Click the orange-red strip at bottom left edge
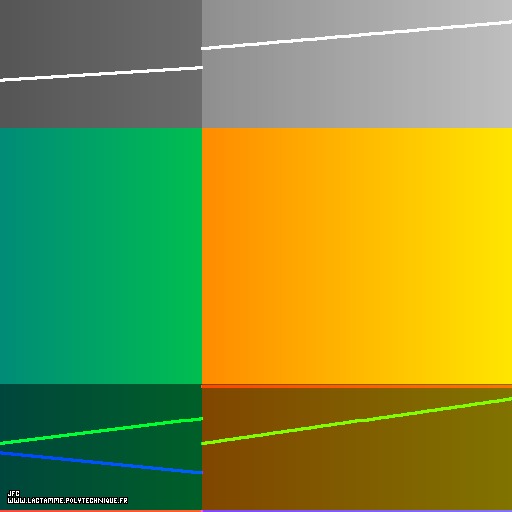512x512 pixels. [x=101, y=511]
